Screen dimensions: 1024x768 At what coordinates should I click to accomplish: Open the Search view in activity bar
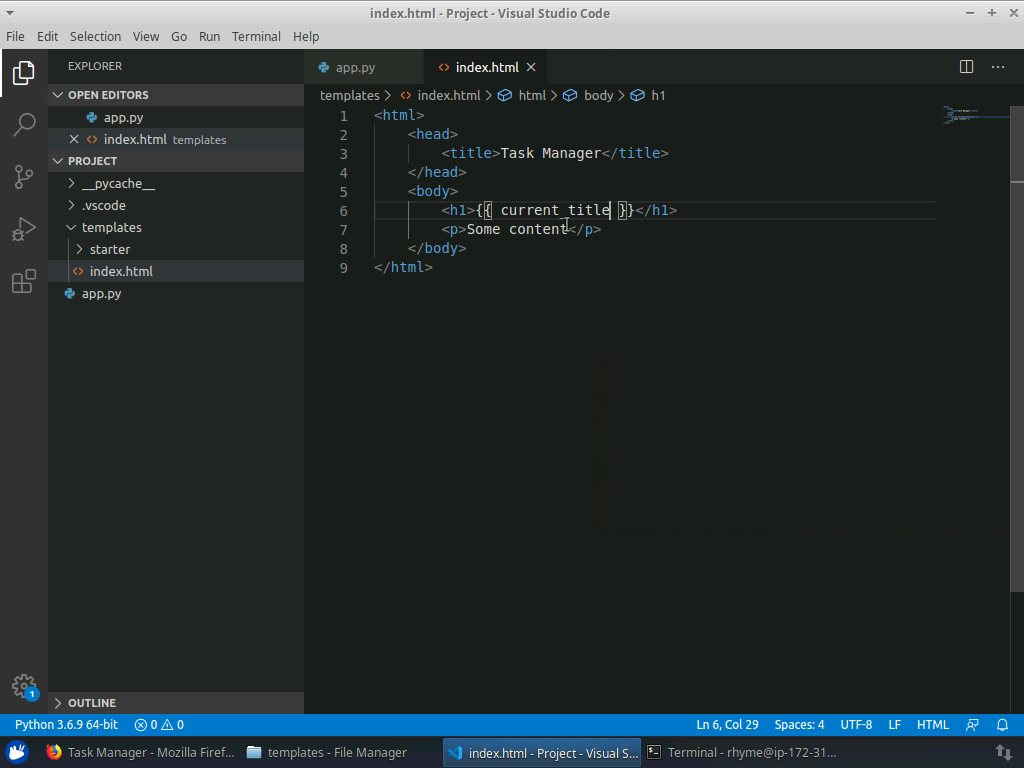coord(24,125)
